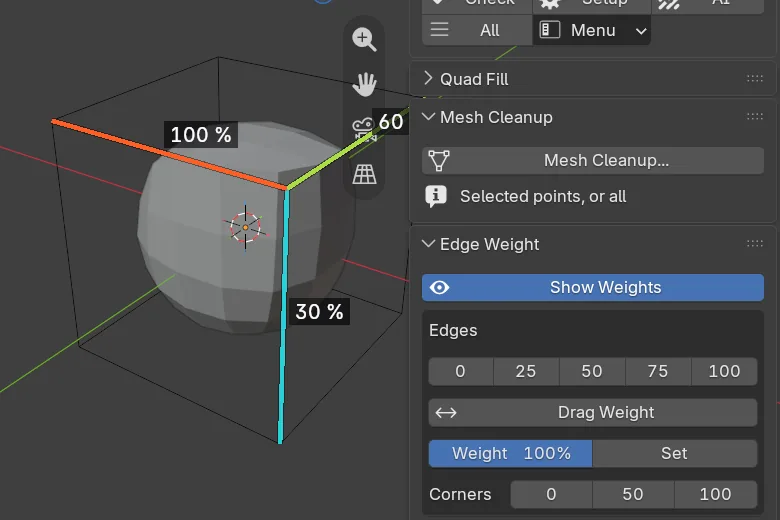Image resolution: width=780 pixels, height=520 pixels.
Task: Click the orange weighted cube edge
Action: pos(169,154)
